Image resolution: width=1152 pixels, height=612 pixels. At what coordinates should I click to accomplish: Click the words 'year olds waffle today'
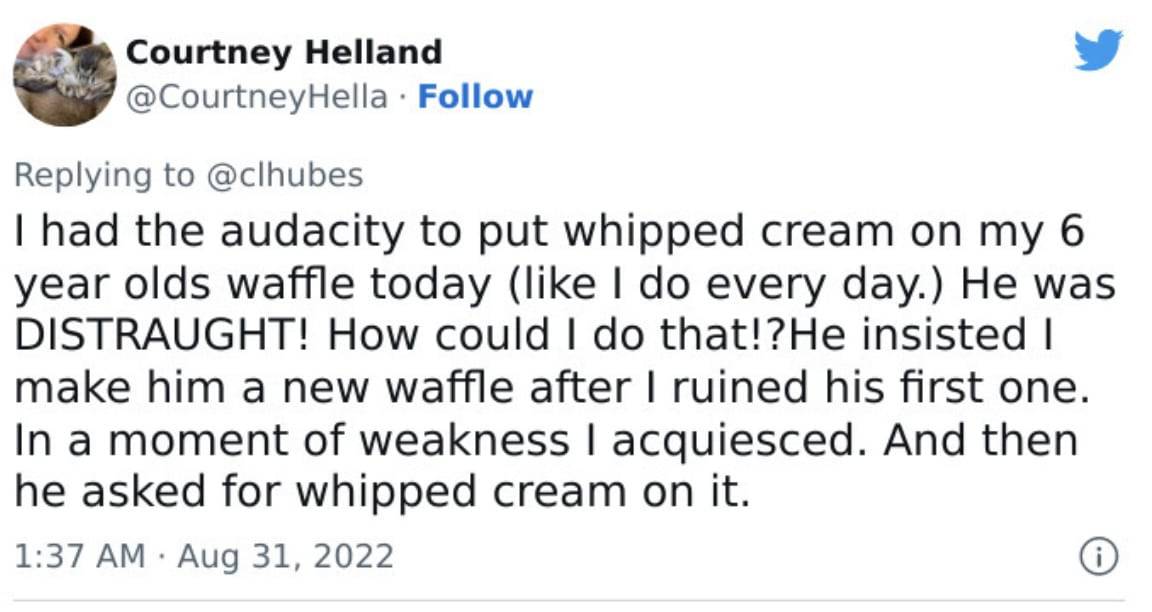pos(253,284)
